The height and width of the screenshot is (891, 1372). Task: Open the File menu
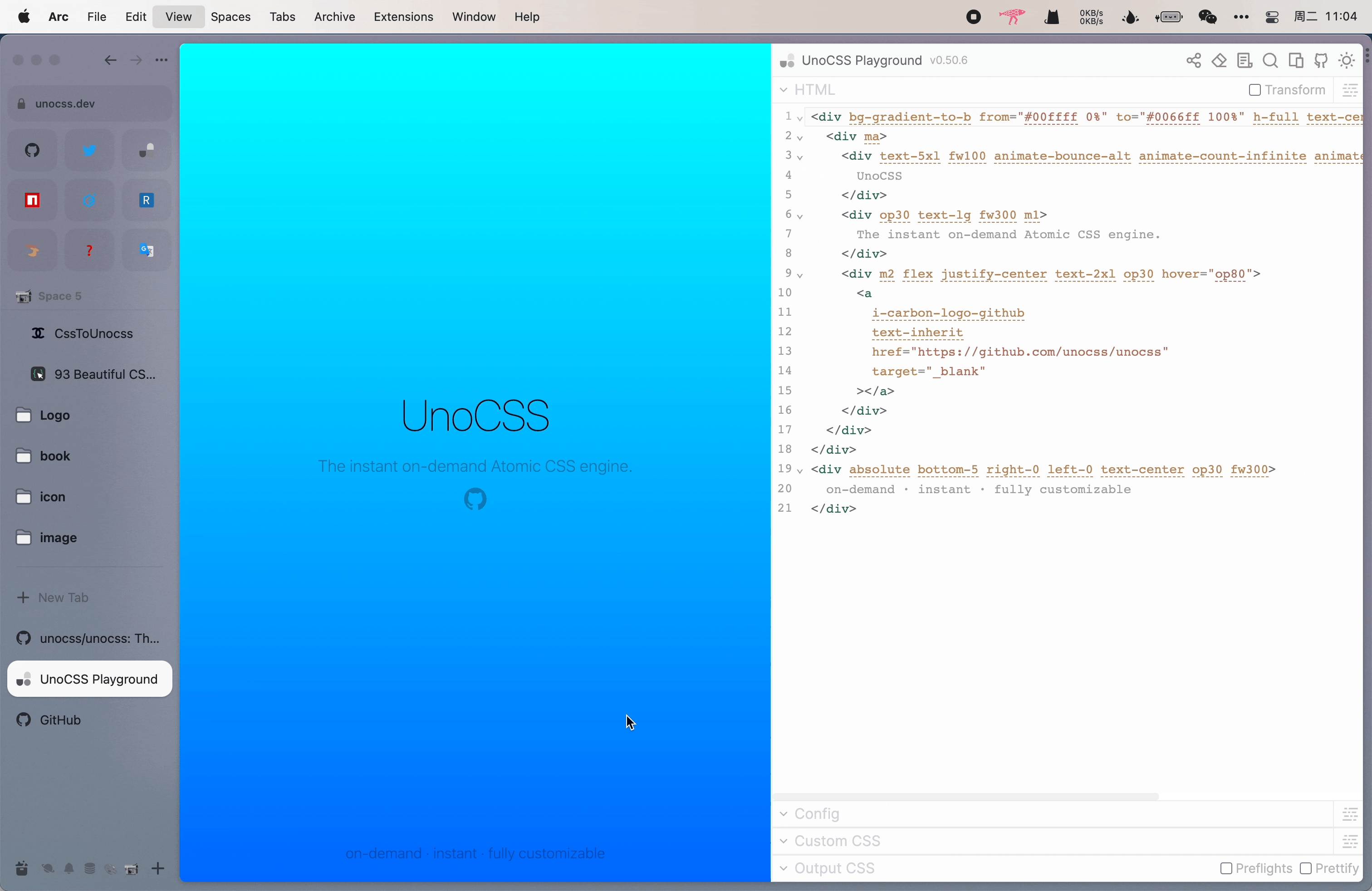[x=97, y=17]
